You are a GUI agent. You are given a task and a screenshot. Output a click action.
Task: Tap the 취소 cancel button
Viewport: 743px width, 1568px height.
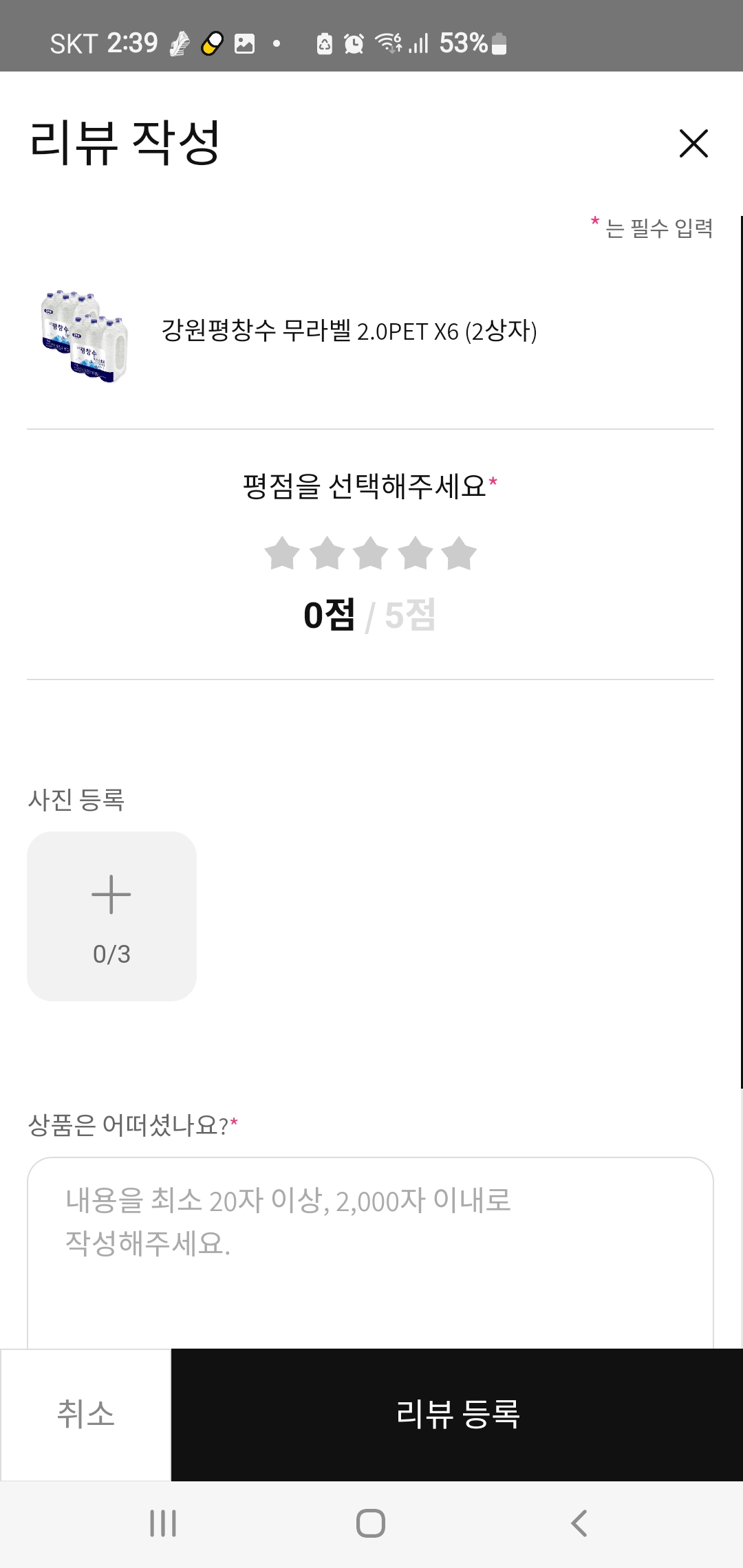(x=85, y=1414)
